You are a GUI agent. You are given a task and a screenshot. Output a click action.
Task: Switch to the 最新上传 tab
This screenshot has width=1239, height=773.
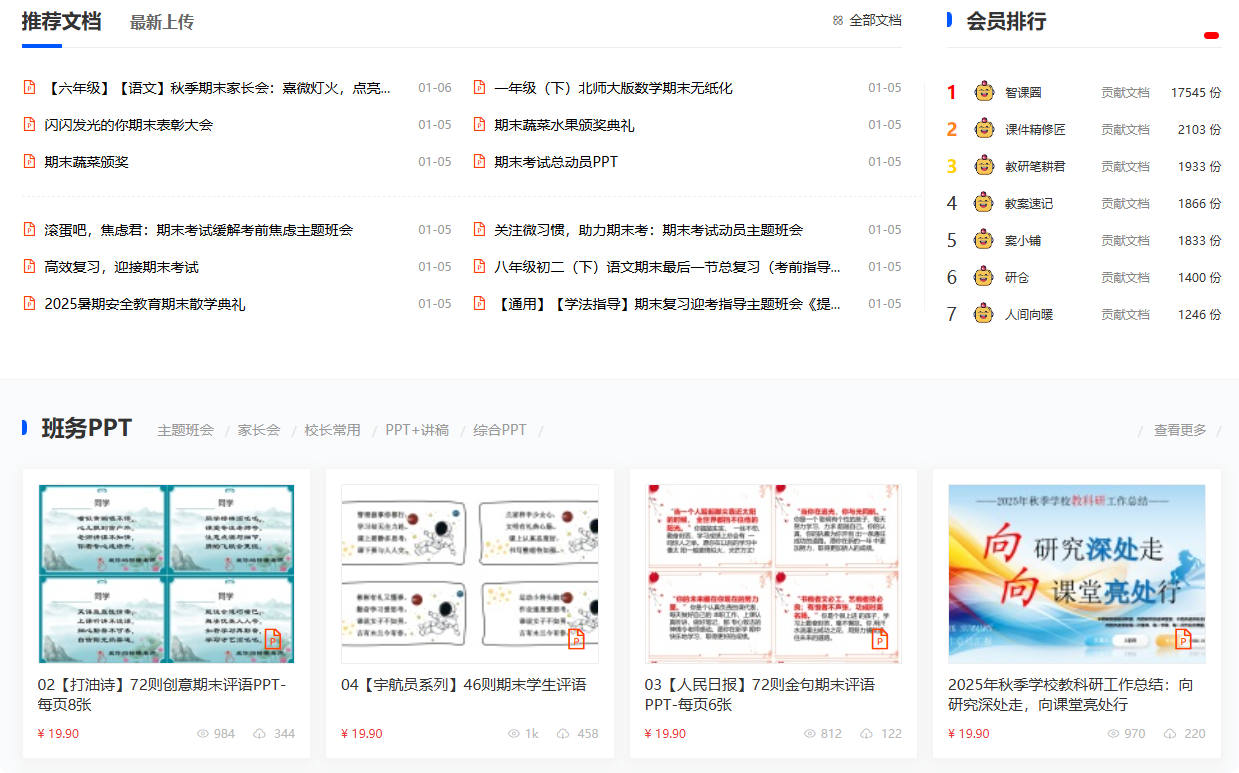click(160, 22)
